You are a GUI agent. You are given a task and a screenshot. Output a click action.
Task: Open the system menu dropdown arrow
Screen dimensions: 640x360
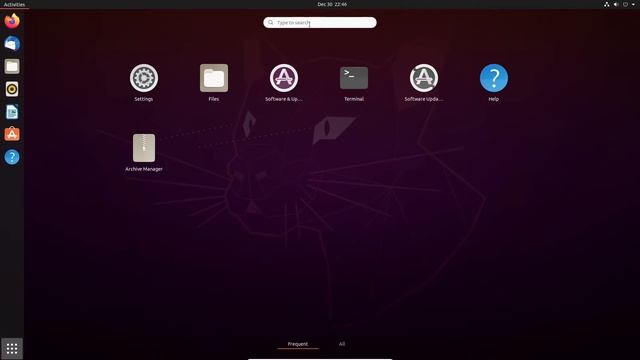coord(633,4)
